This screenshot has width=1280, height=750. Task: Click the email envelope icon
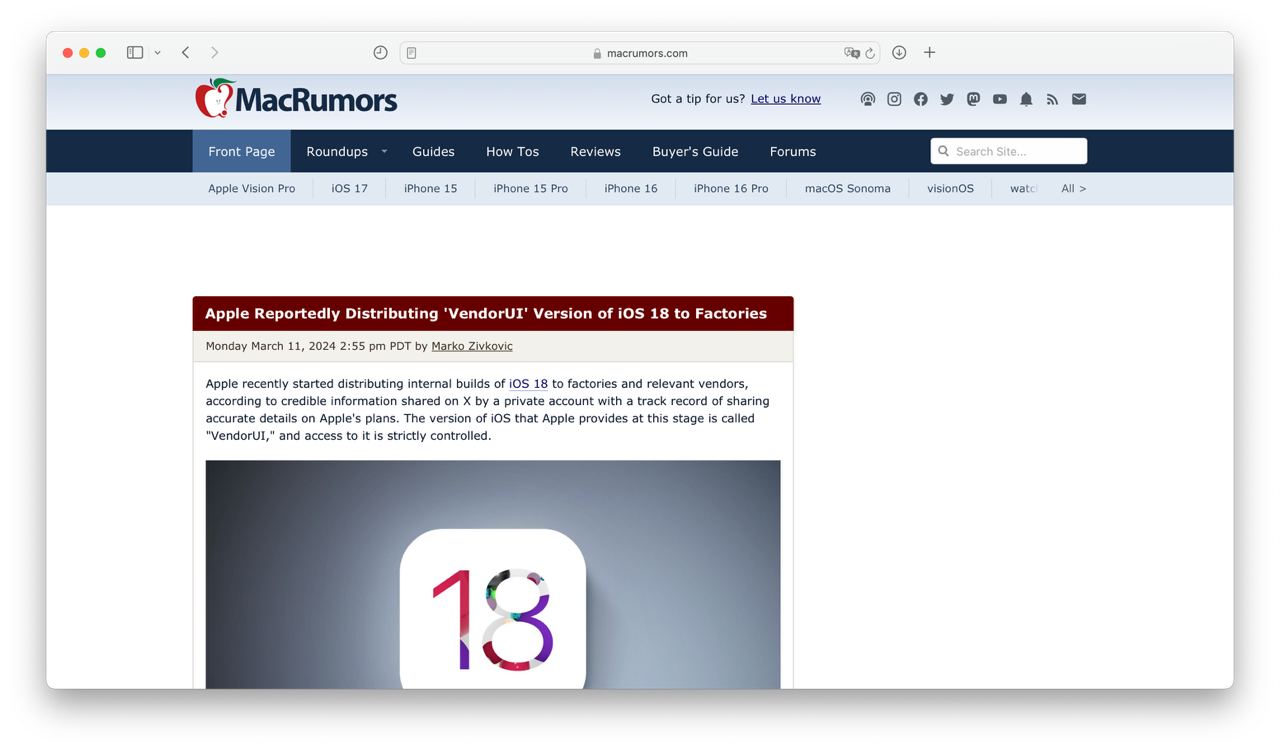click(x=1079, y=99)
